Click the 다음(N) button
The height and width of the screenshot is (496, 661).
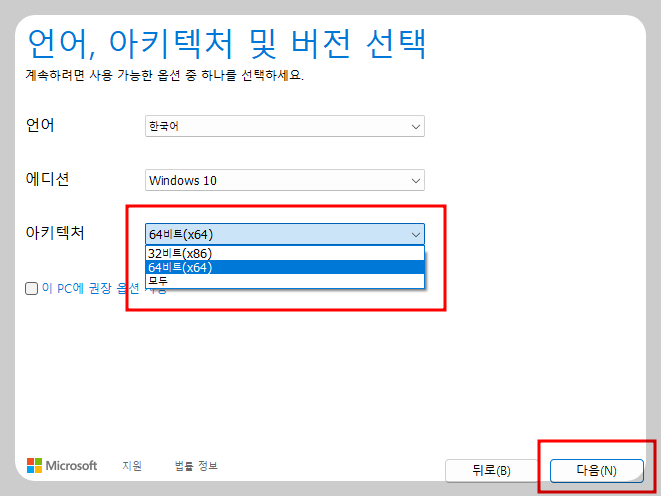tap(597, 470)
